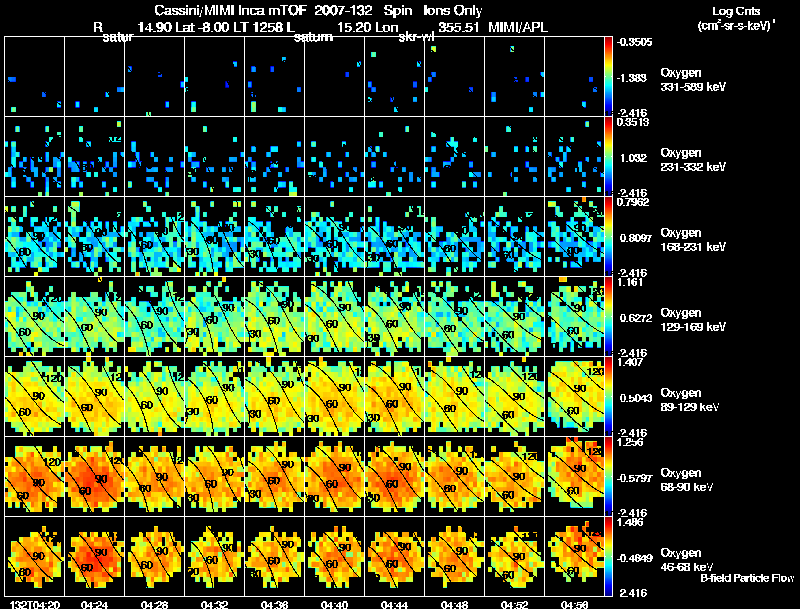Viewport: 800px width, 609px height.
Task: Click the color bar for Oxygen 168-231 keV
Action: click(x=608, y=237)
